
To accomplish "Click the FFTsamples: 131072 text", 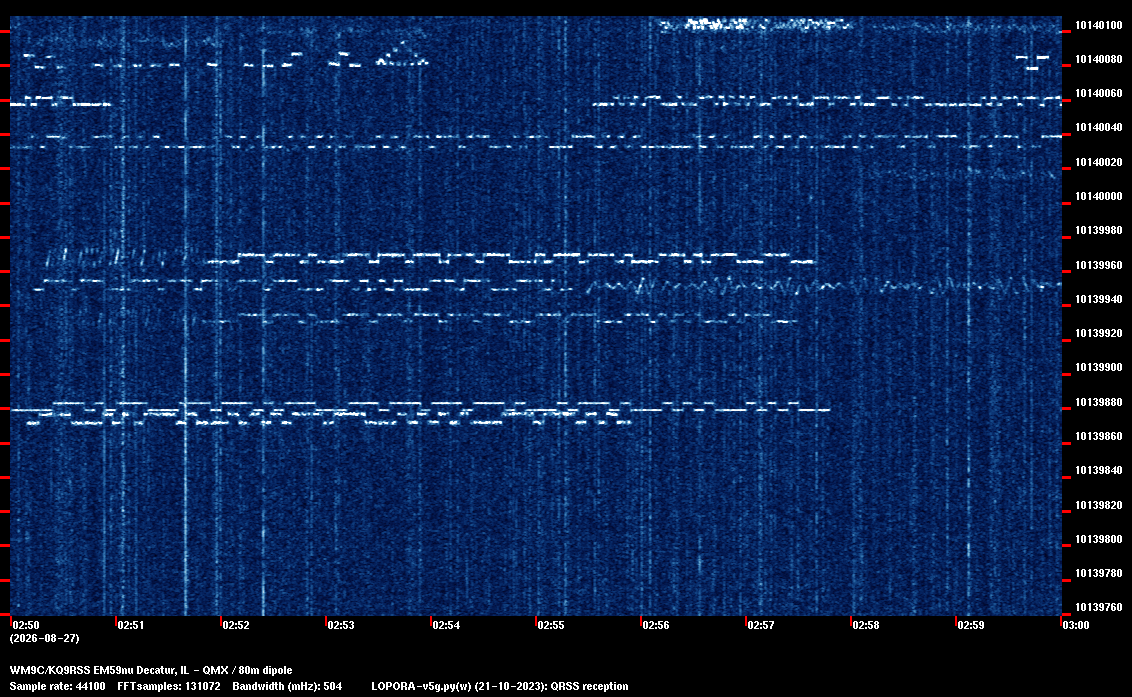I will tap(169, 686).
